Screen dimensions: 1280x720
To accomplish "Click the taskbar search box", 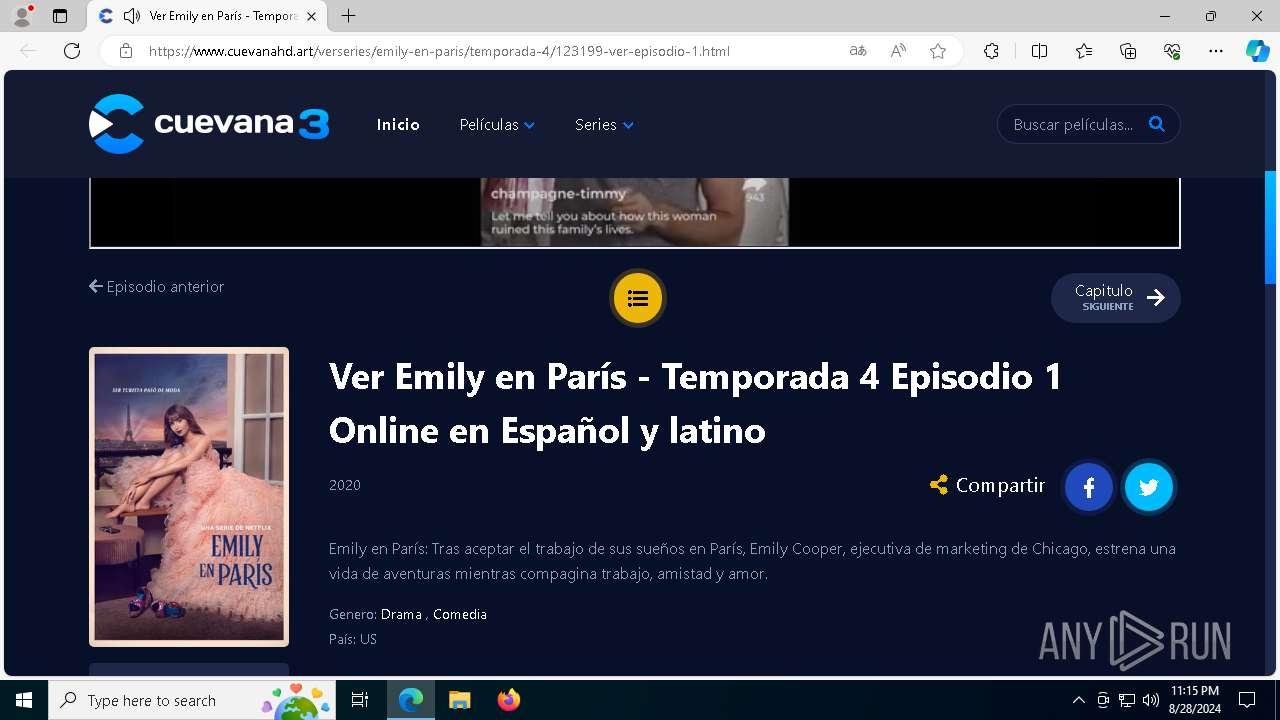I will point(193,700).
